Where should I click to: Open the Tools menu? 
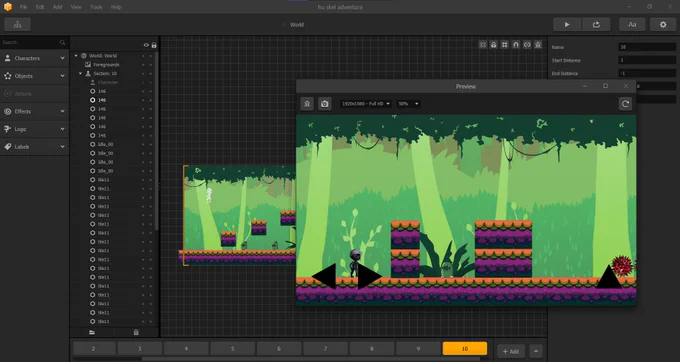coord(96,7)
